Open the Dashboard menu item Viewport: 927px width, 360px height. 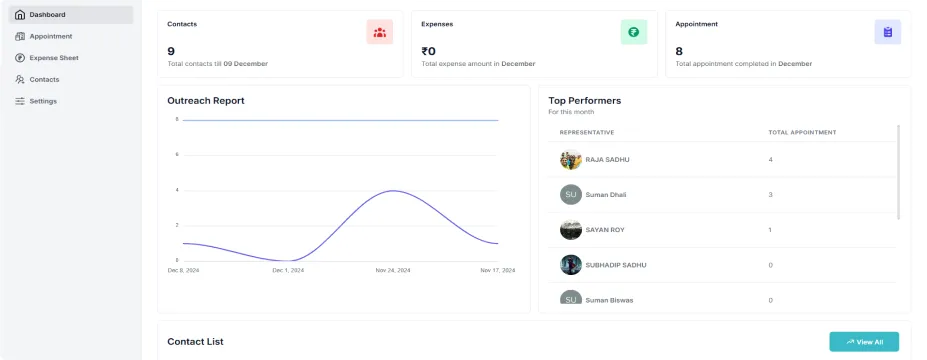71,15
